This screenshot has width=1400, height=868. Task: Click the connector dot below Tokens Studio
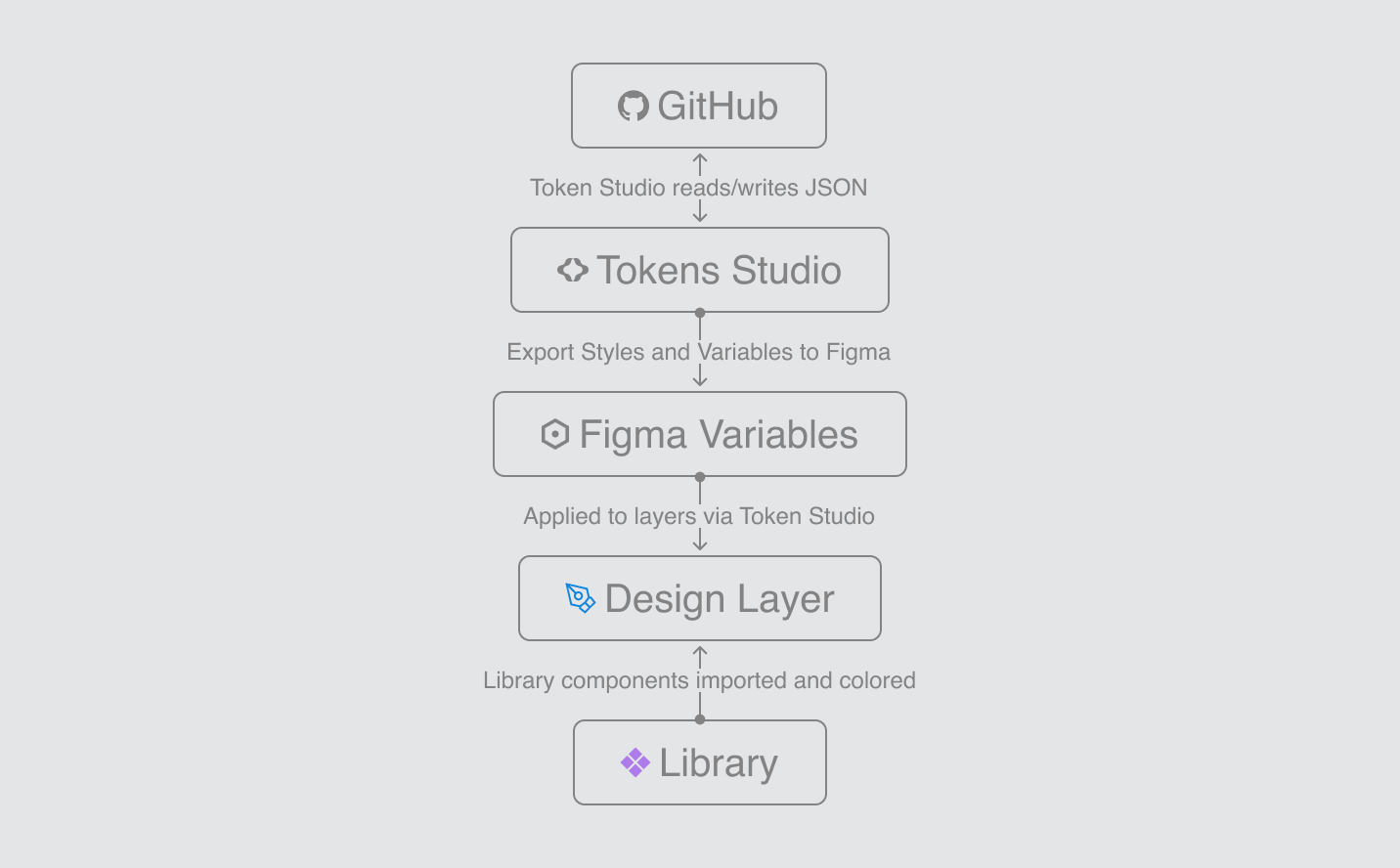700,313
